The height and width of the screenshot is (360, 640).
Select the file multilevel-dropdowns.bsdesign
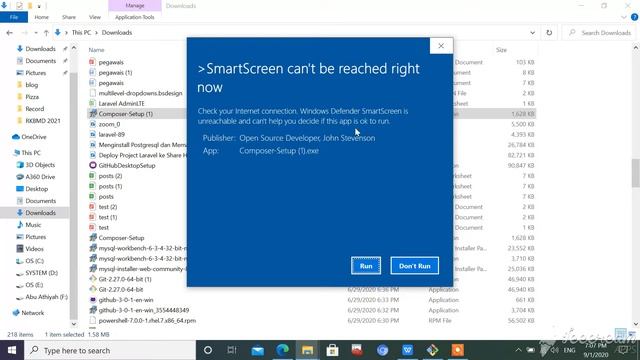[140, 93]
